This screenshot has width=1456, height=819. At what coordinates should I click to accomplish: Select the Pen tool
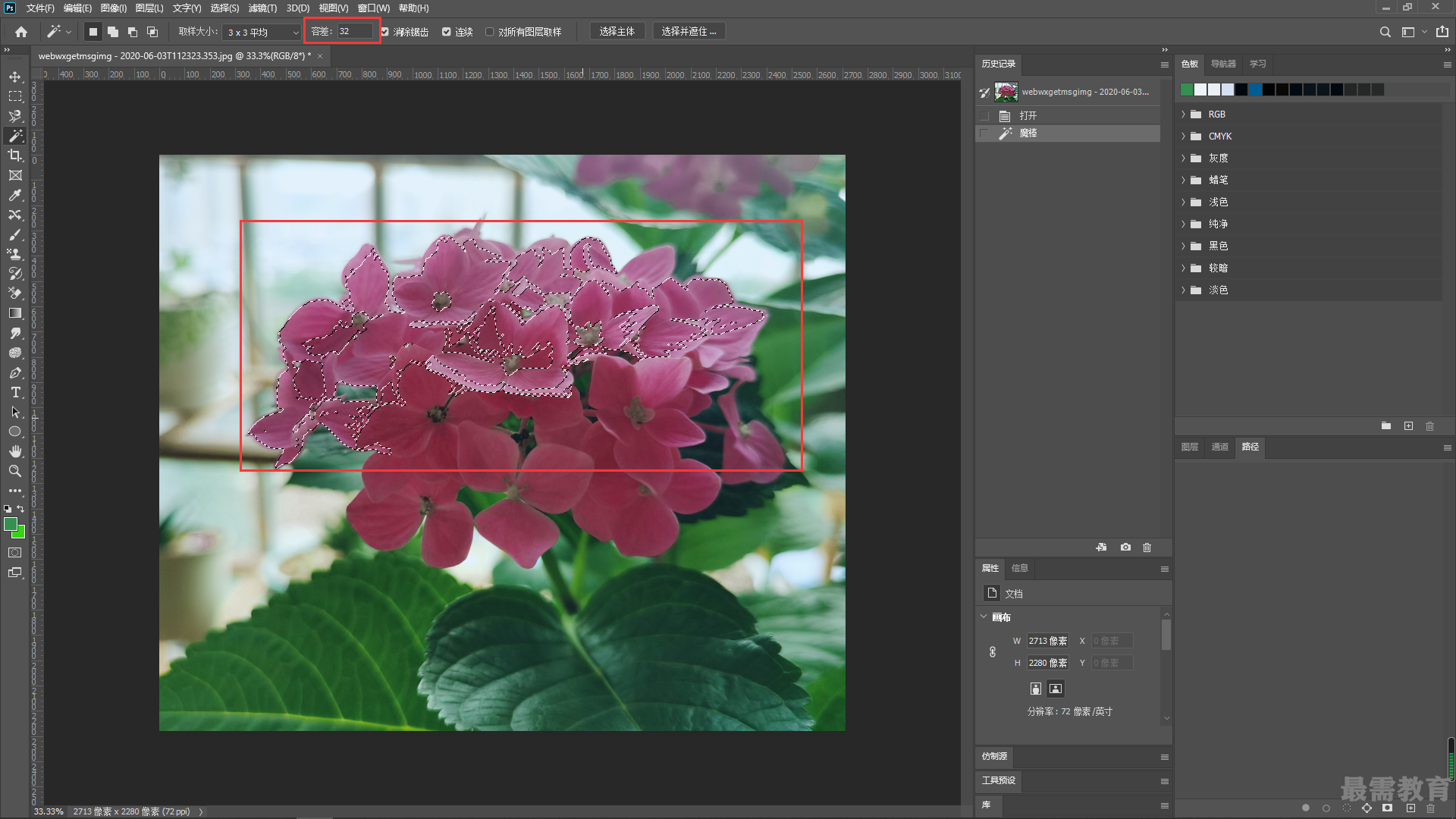[15, 372]
